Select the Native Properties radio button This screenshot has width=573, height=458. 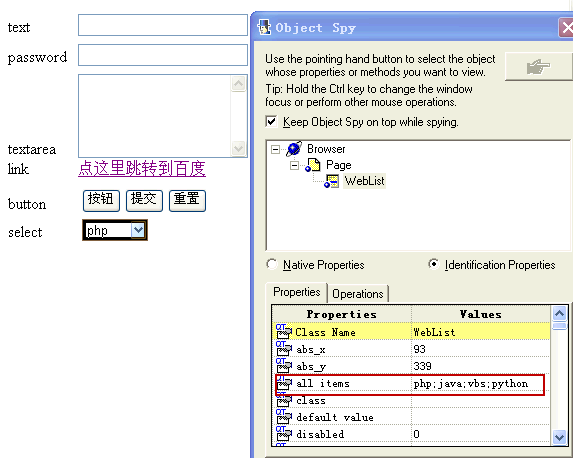click(x=272, y=264)
